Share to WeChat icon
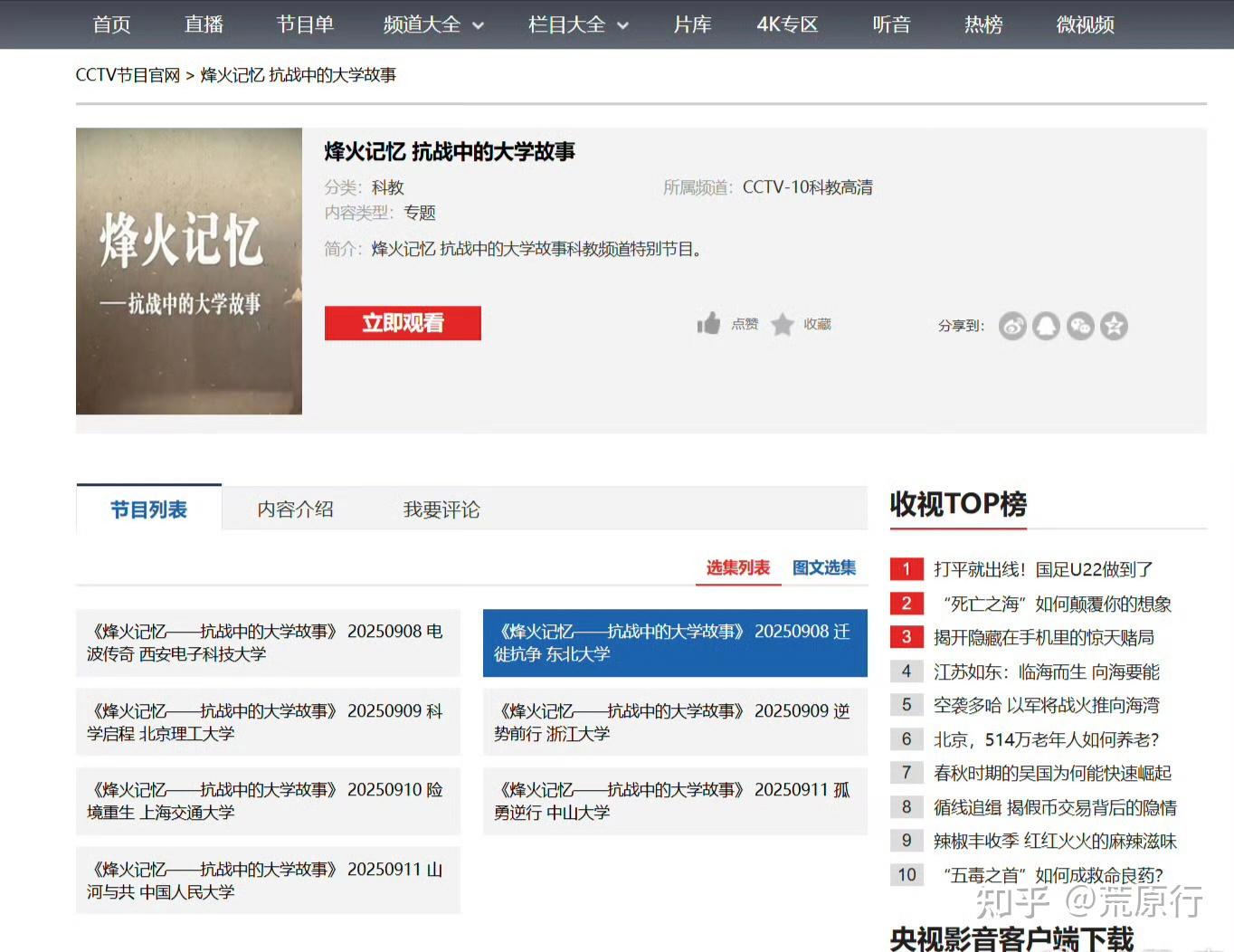Viewport: 1234px width, 952px height. [1080, 326]
